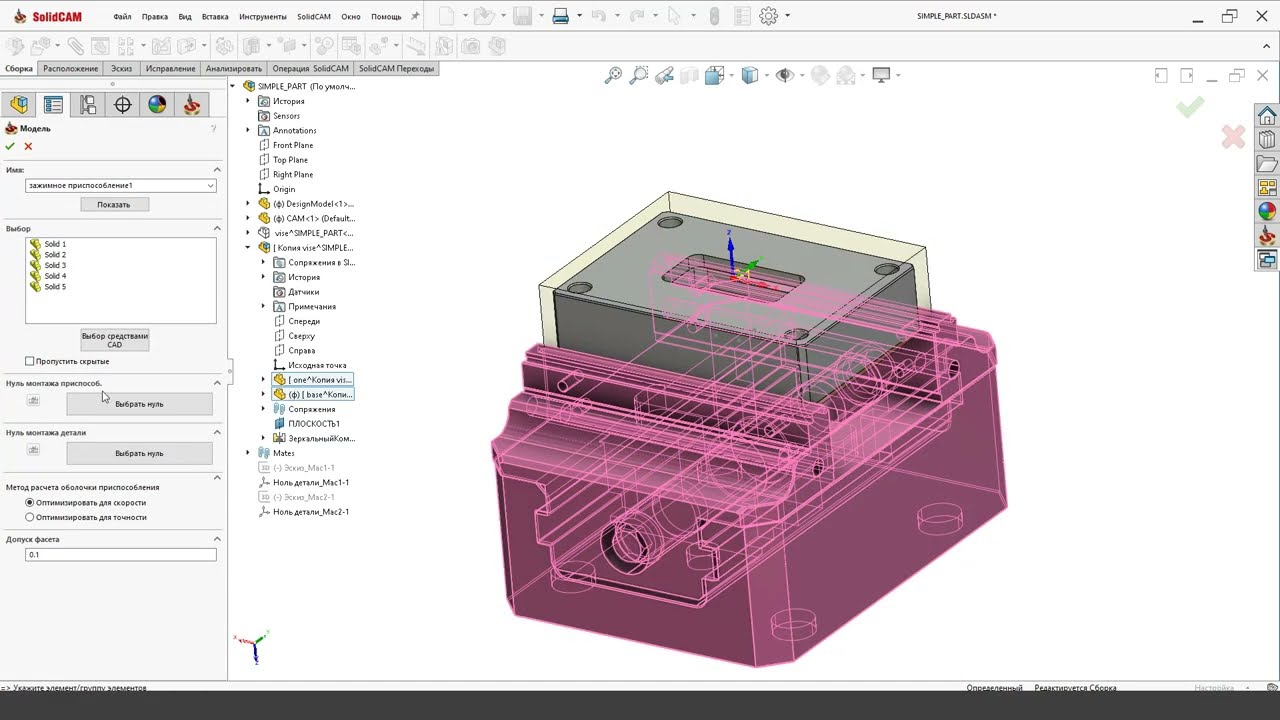Image resolution: width=1280 pixels, height=720 pixels.
Task: Collapse the Нуль монтажа детали section
Action: tap(217, 433)
